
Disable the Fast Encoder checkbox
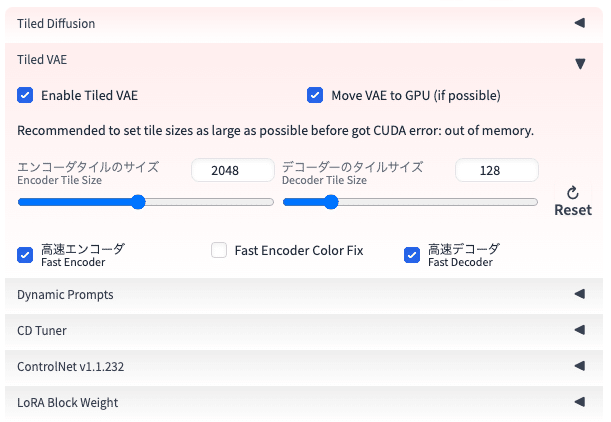pyautogui.click(x=25, y=255)
